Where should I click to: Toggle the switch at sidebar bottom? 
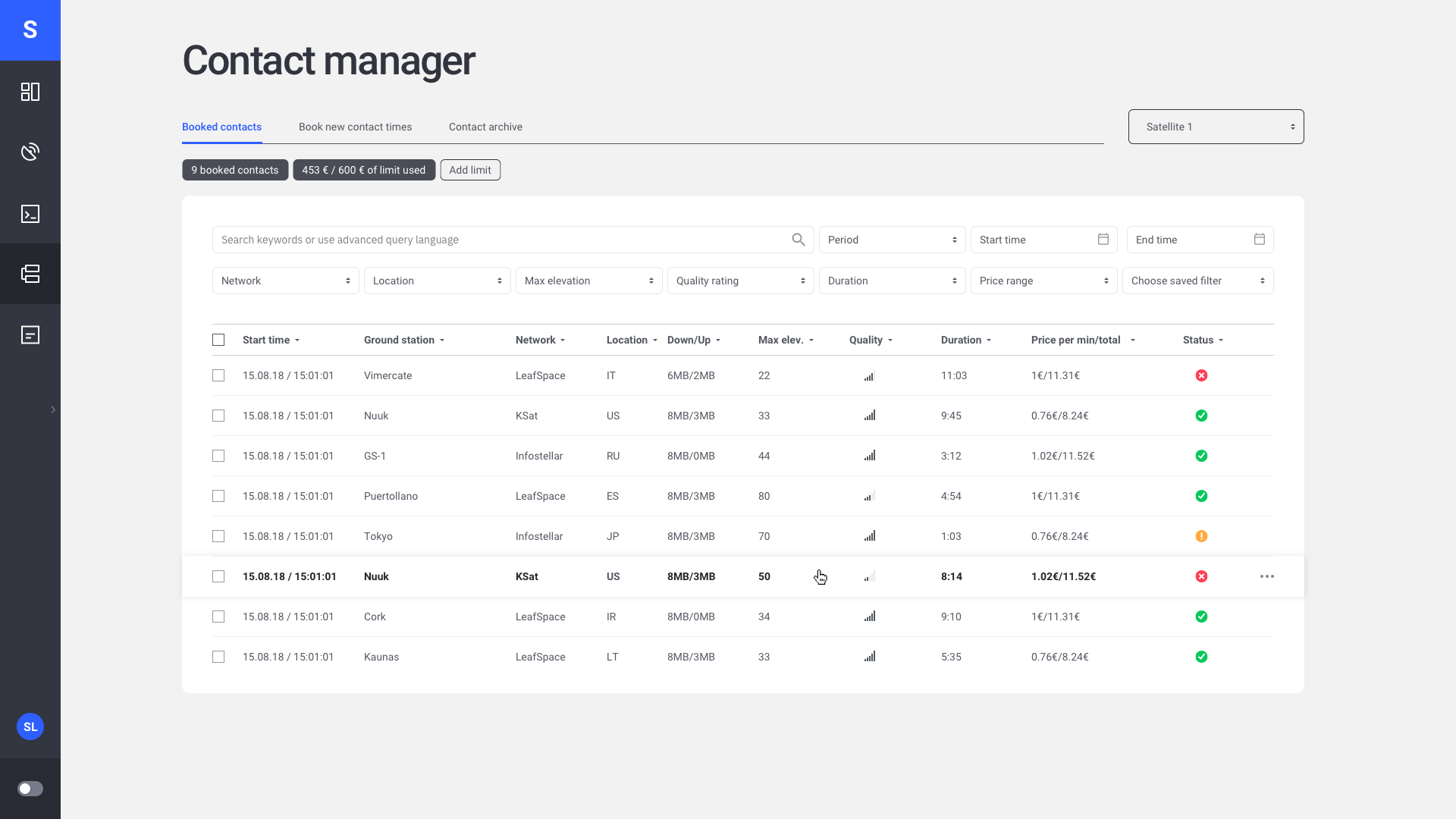click(x=30, y=789)
